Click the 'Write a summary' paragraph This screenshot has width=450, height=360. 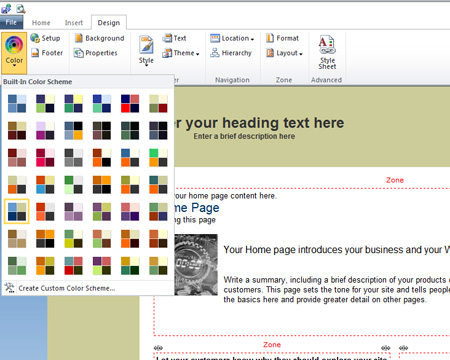[337, 289]
